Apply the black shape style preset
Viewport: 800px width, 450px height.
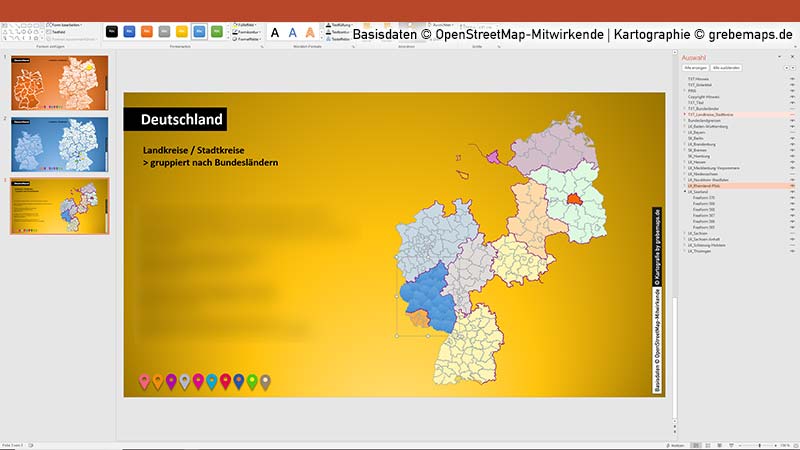[x=112, y=32]
